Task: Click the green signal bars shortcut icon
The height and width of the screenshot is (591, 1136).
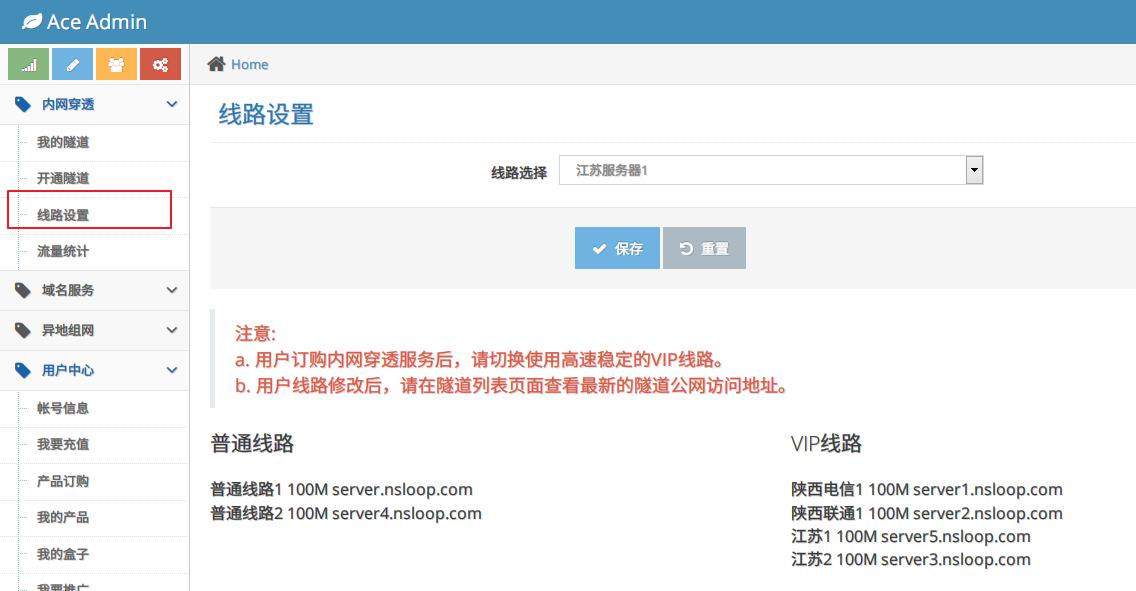Action: pos(28,65)
